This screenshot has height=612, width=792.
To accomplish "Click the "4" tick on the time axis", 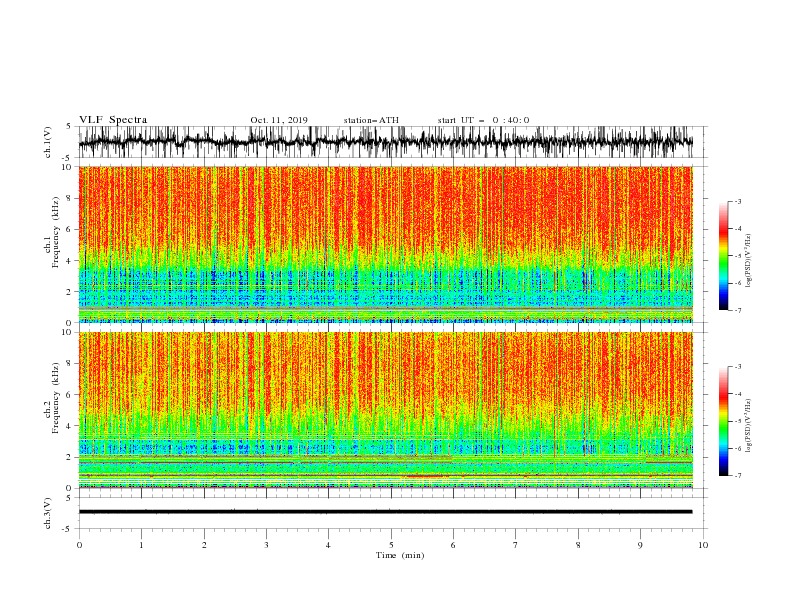I will [x=328, y=545].
